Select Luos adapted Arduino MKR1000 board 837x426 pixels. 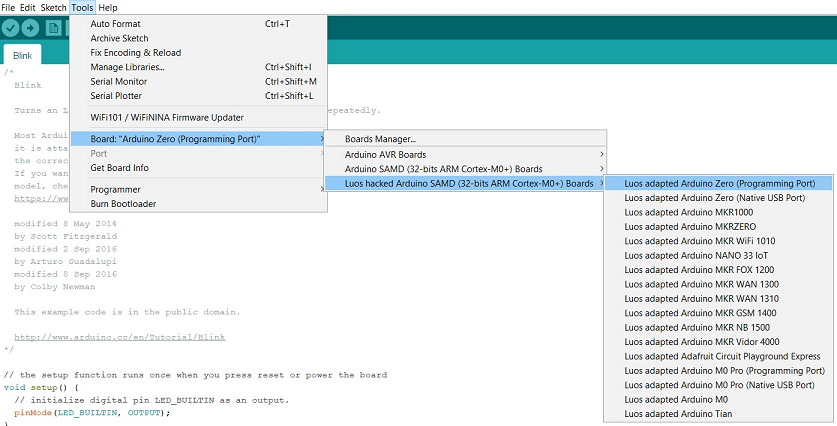[675, 212]
